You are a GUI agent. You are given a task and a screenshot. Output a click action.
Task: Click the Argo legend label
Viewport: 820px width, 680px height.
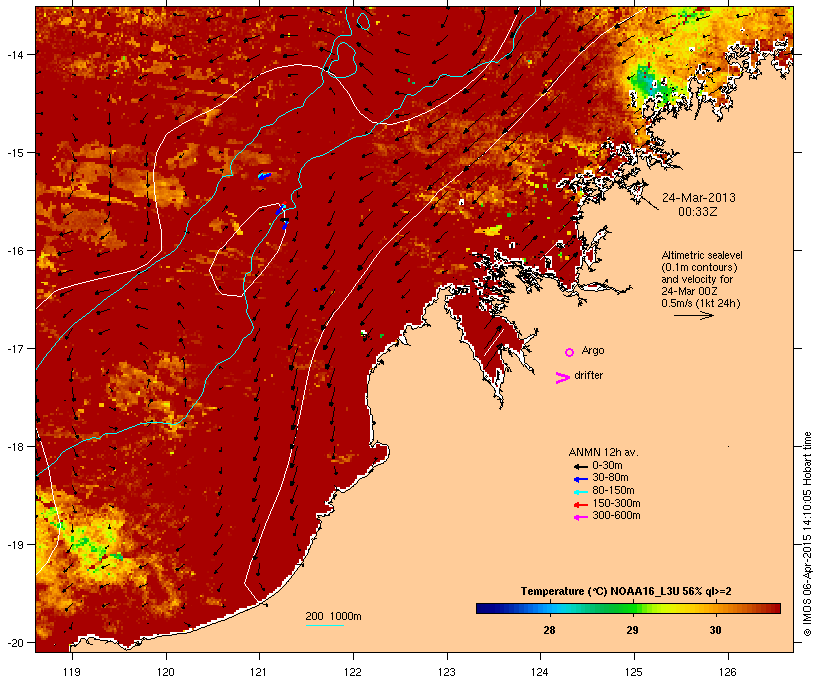593,350
